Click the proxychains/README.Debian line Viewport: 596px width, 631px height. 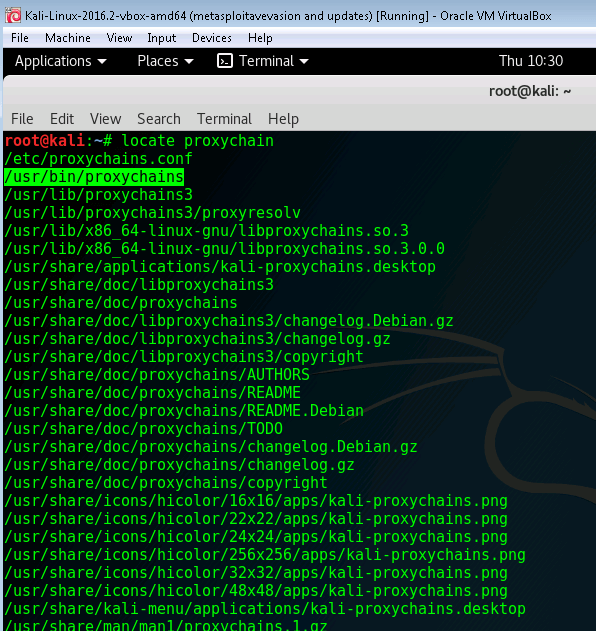(x=184, y=411)
